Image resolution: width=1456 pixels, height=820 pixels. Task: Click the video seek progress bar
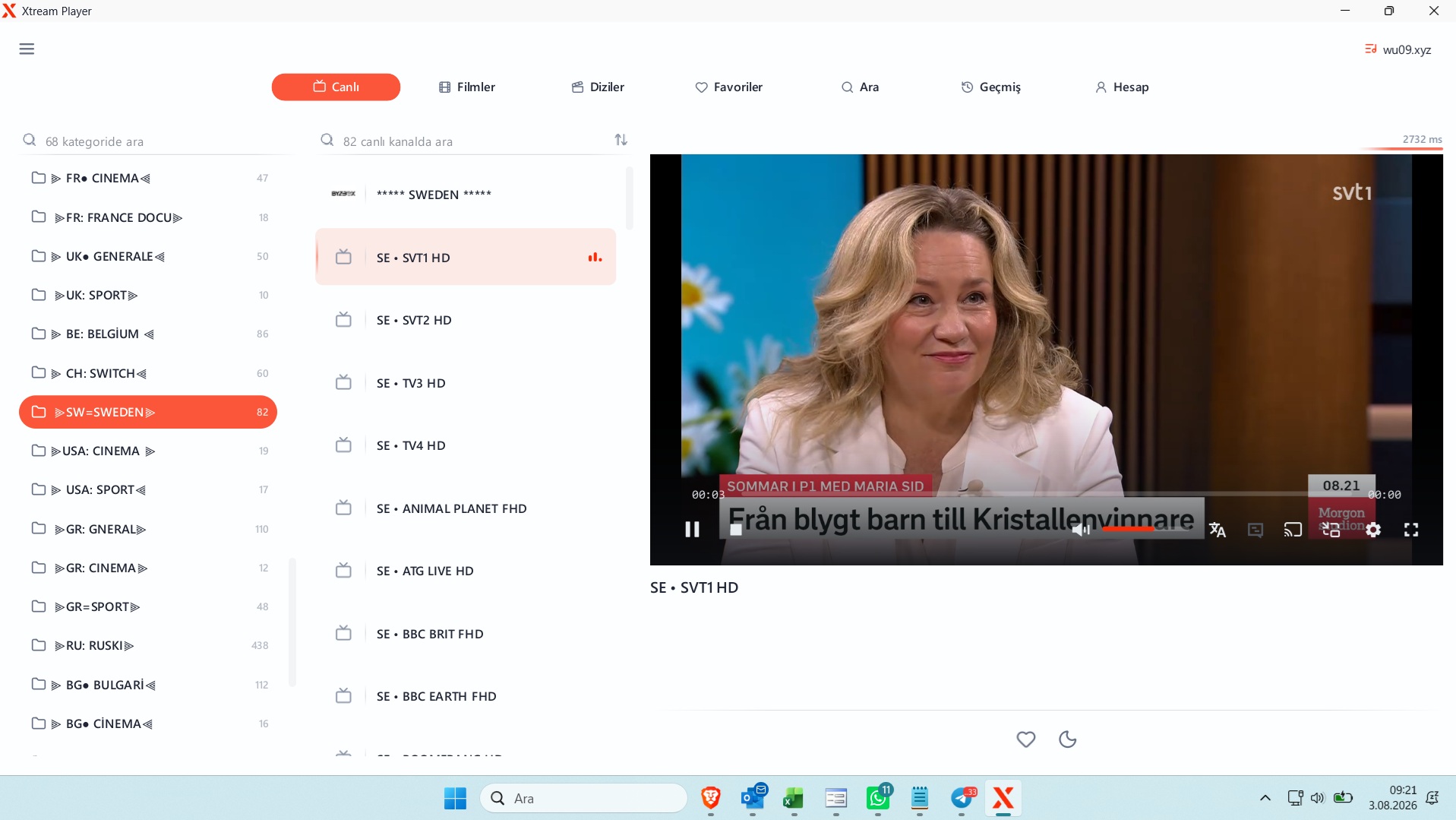(1046, 495)
